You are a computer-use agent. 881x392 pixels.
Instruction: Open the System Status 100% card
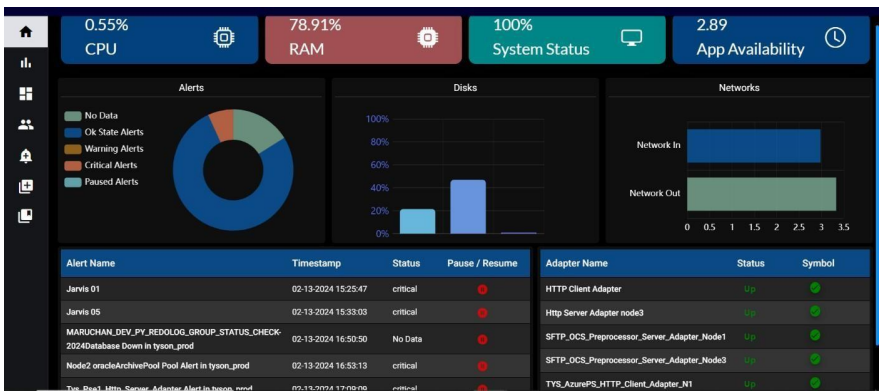[567, 39]
